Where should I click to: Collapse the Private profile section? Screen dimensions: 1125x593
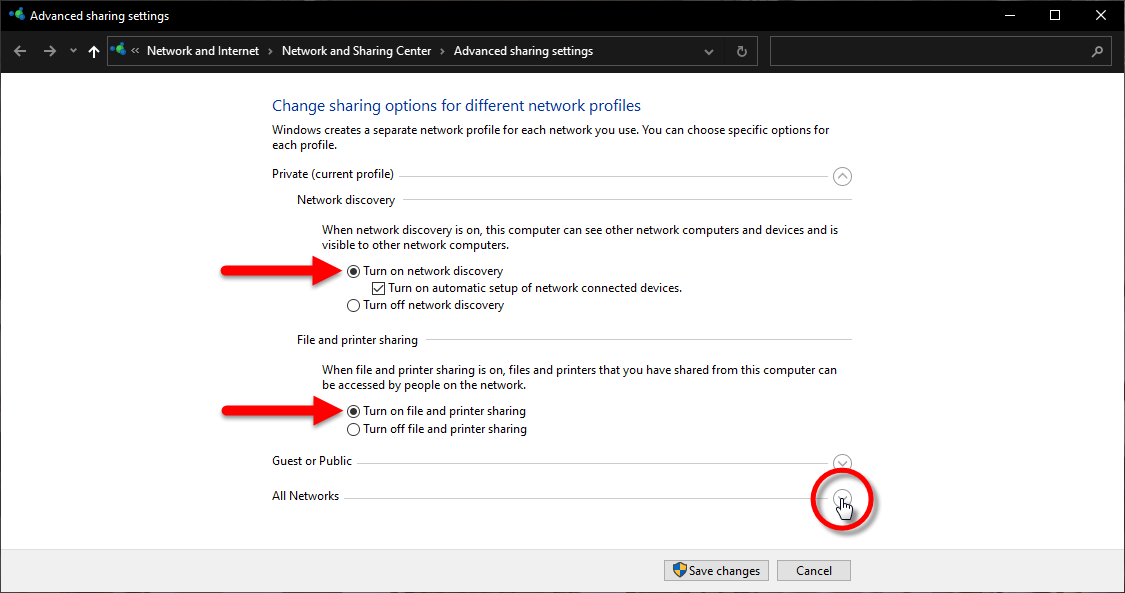[x=842, y=177]
